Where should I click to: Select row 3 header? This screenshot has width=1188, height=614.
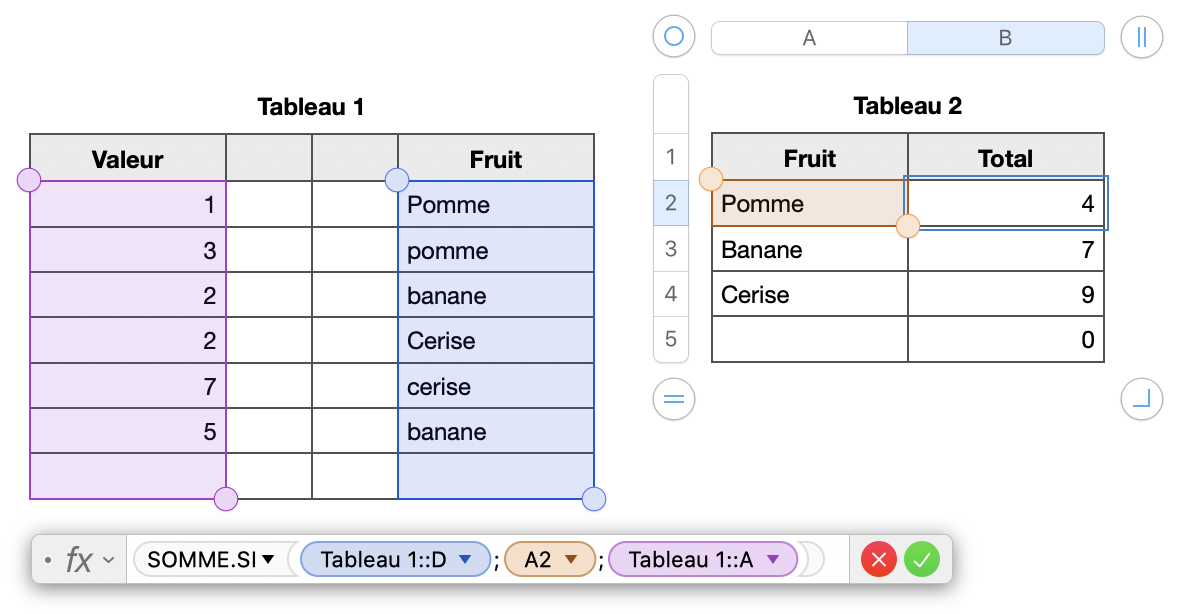pos(670,248)
